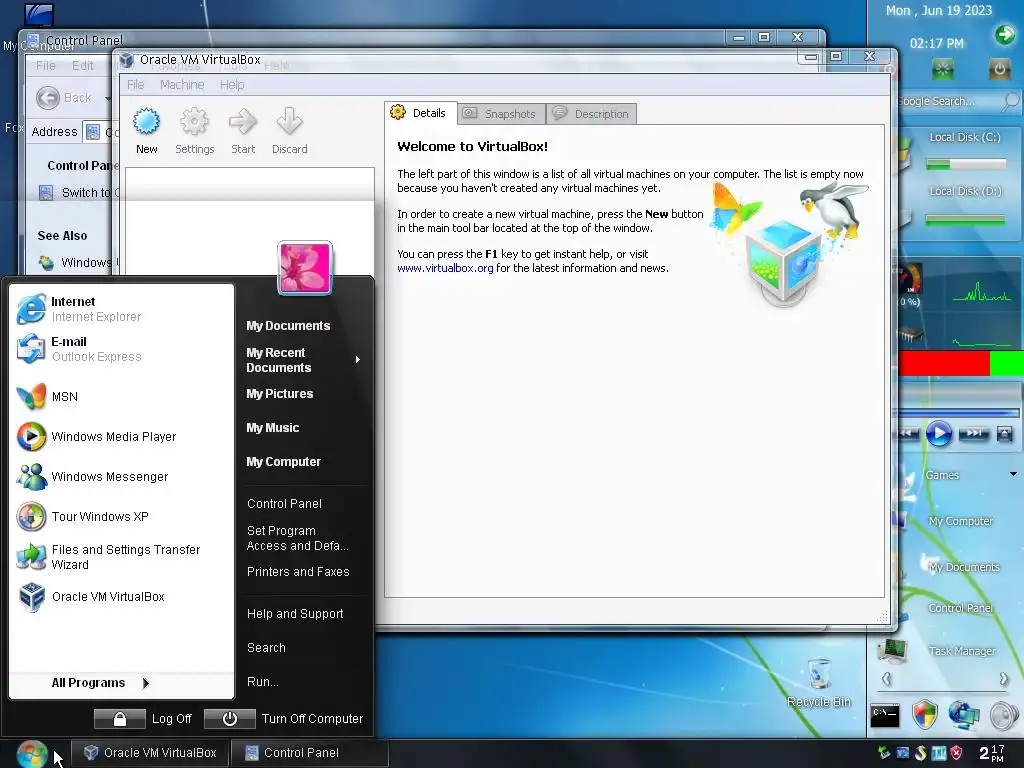The height and width of the screenshot is (768, 1024).
Task: Switch to Oracle VM VirtualBox taskbar button
Action: click(149, 753)
